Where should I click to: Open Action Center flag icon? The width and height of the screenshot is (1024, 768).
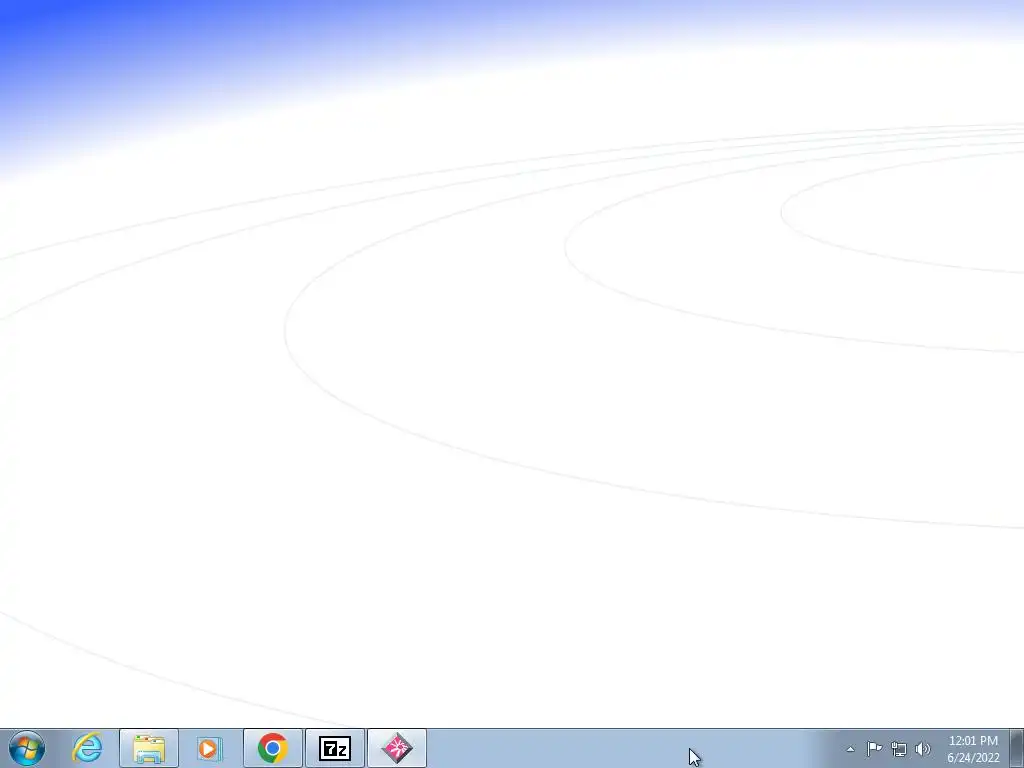click(874, 748)
